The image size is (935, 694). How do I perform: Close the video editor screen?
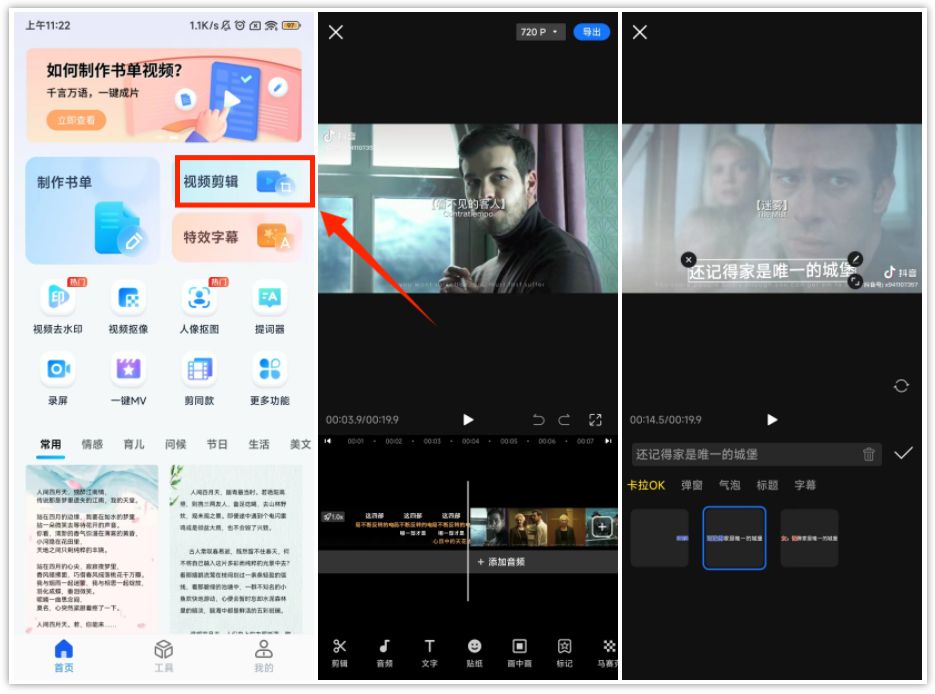[x=336, y=32]
